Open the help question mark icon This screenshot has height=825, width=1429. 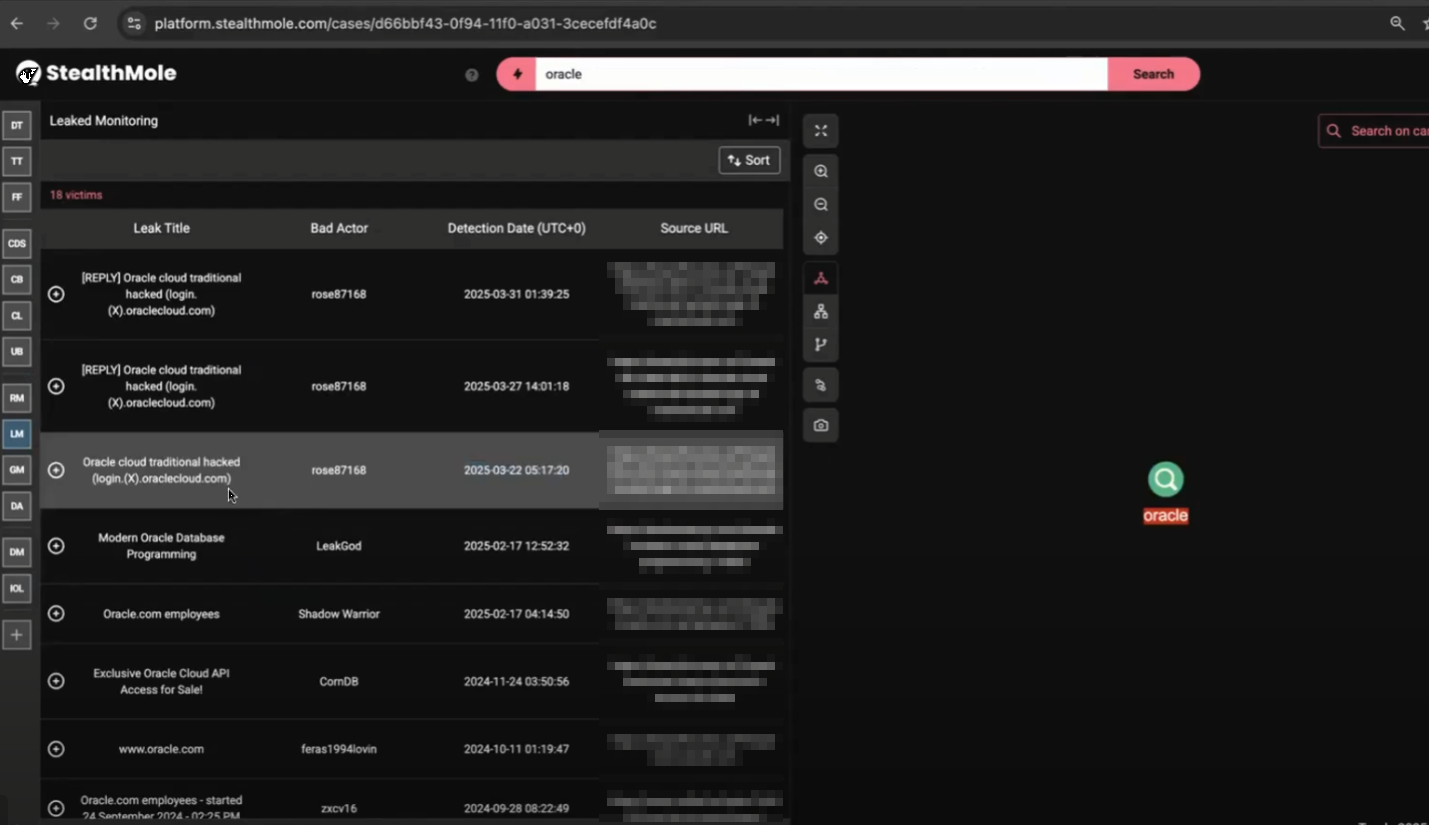click(472, 74)
